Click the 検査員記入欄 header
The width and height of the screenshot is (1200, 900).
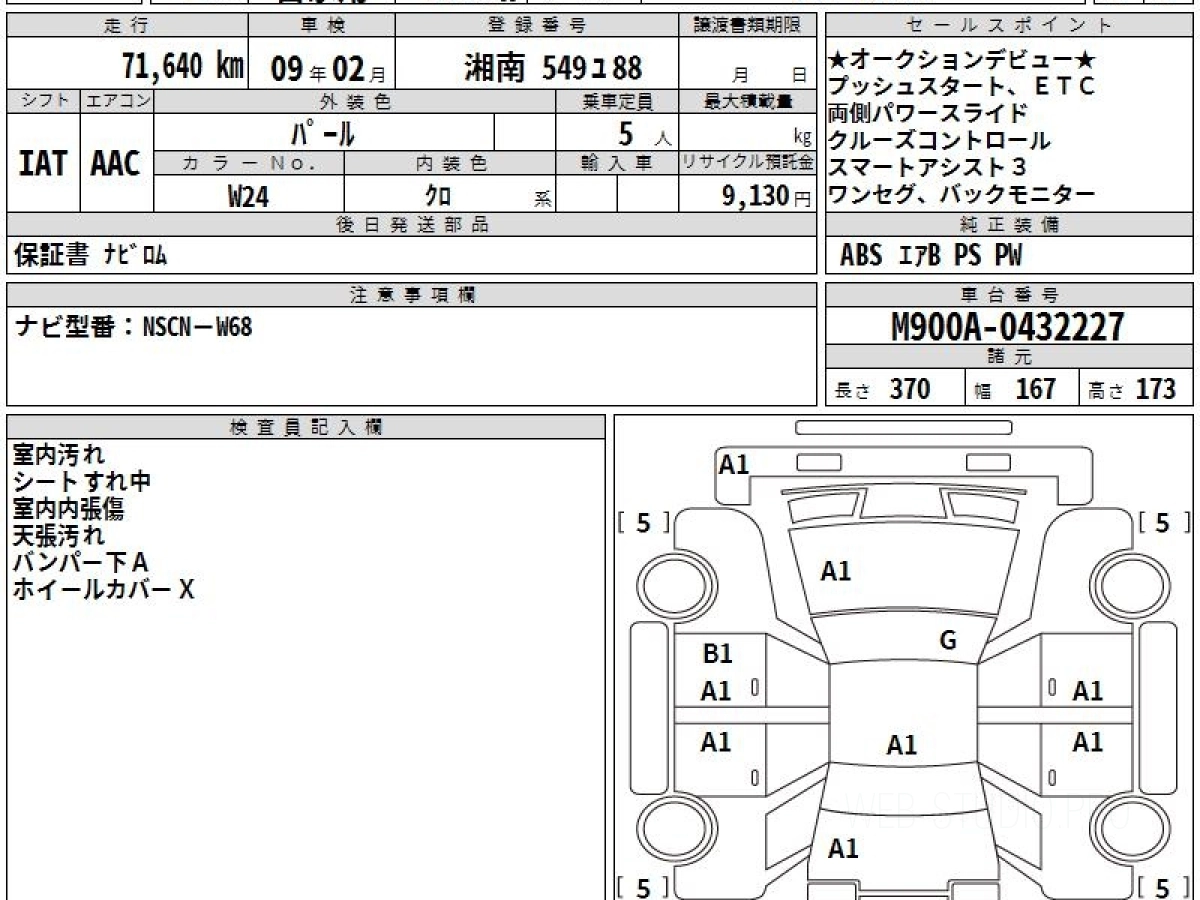point(306,426)
